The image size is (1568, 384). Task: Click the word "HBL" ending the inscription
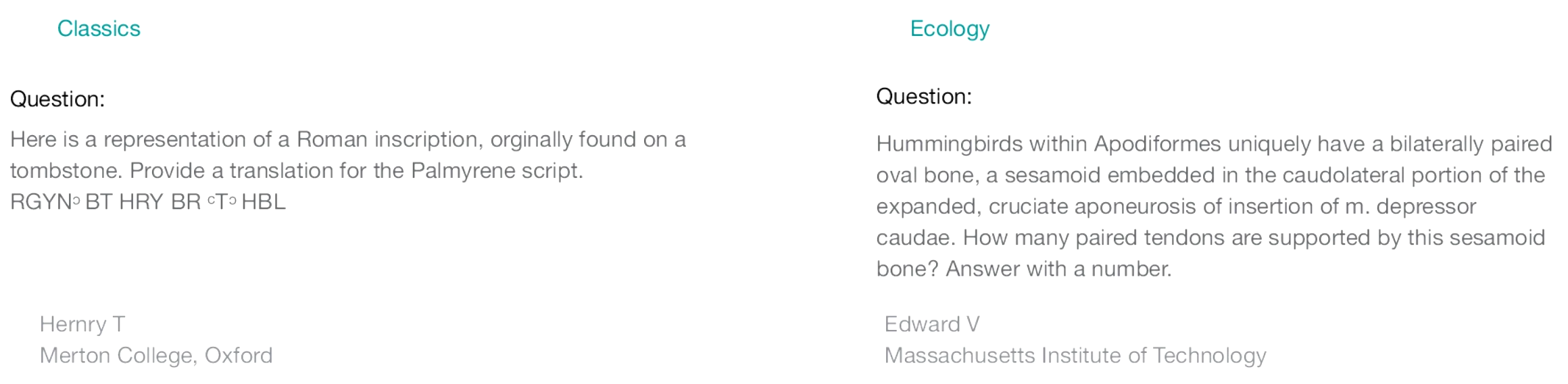point(264,202)
